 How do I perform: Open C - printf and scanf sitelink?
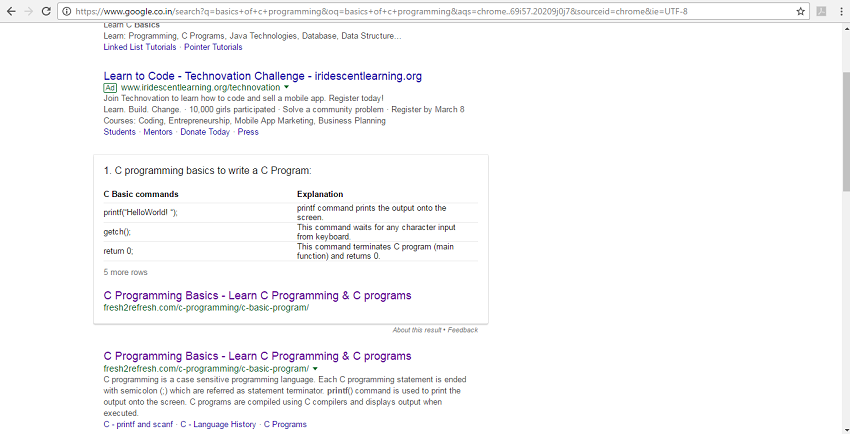pos(138,424)
